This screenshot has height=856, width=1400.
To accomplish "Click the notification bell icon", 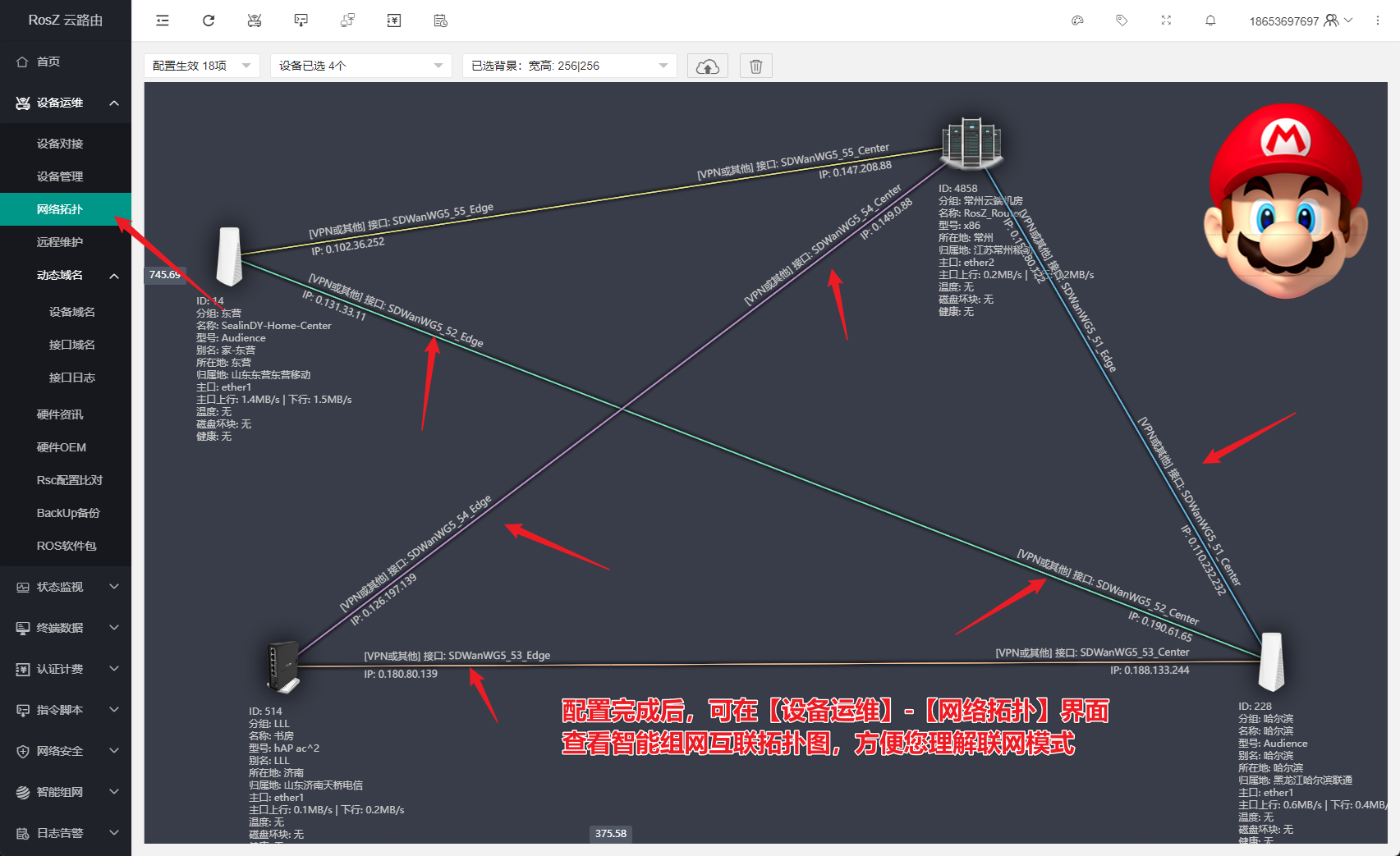I will [x=1210, y=20].
